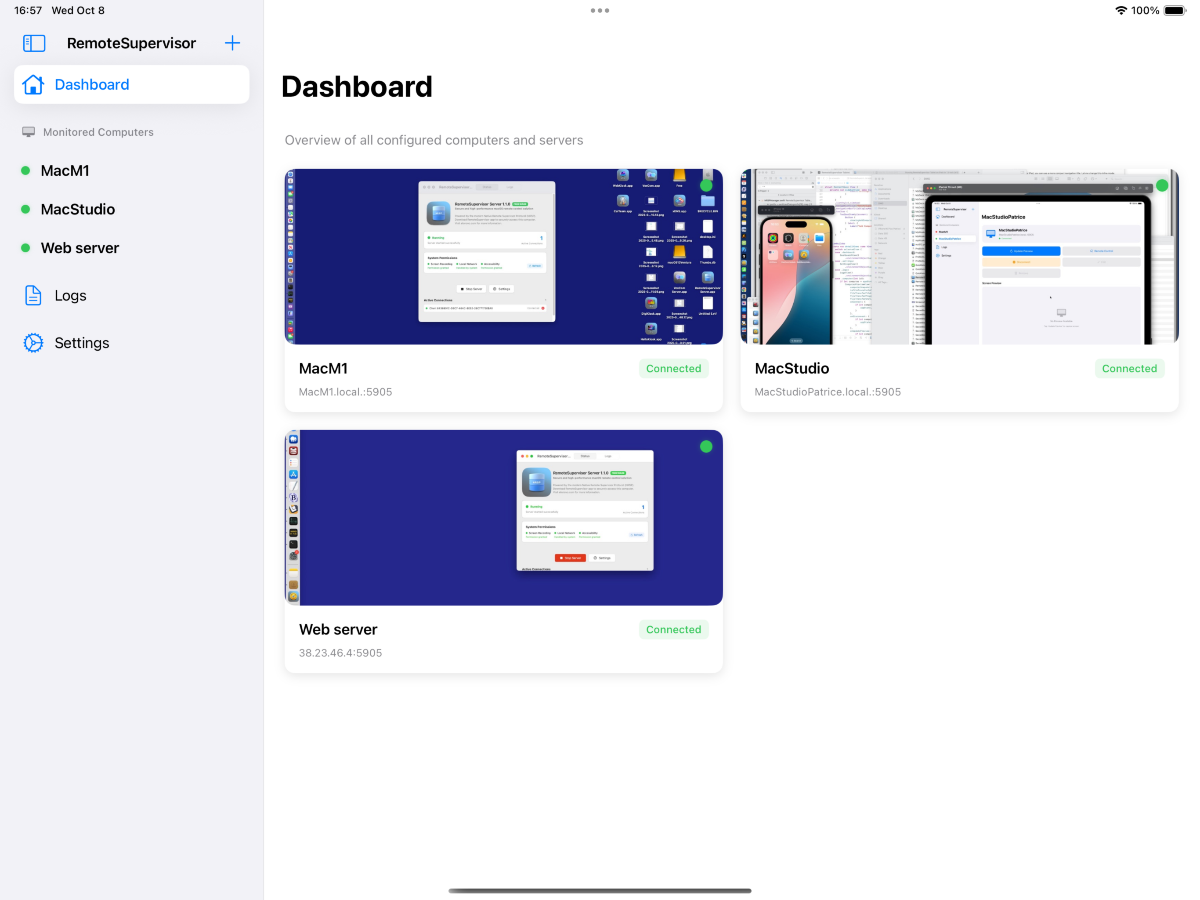Click the Connected badge on MacM1 card
This screenshot has width=1200, height=900.
pyautogui.click(x=673, y=369)
